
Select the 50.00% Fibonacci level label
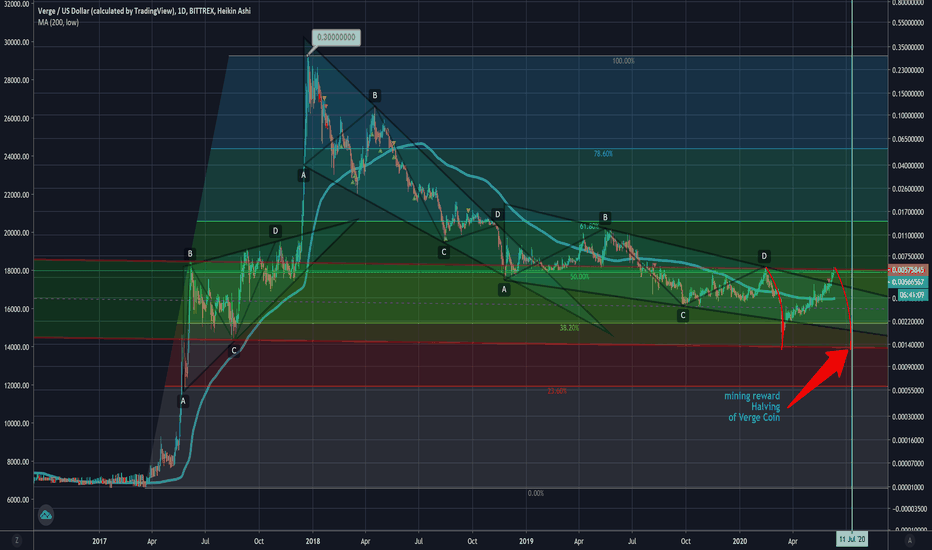point(580,277)
